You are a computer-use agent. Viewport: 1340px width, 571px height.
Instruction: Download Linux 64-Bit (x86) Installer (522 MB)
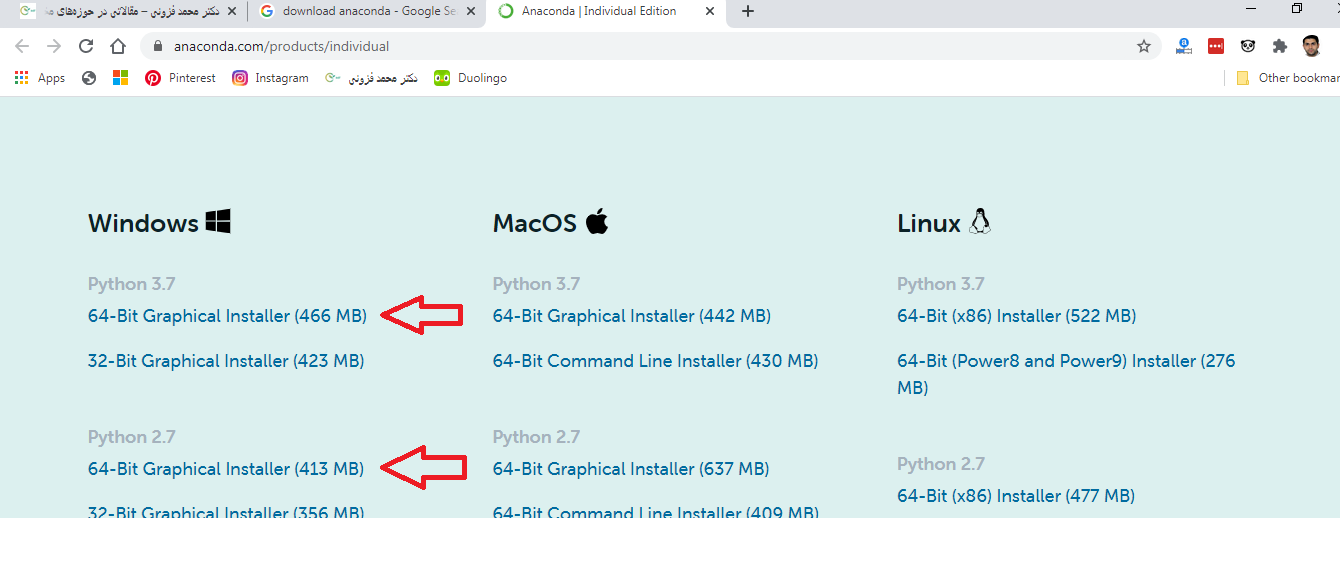pyautogui.click(x=1016, y=316)
